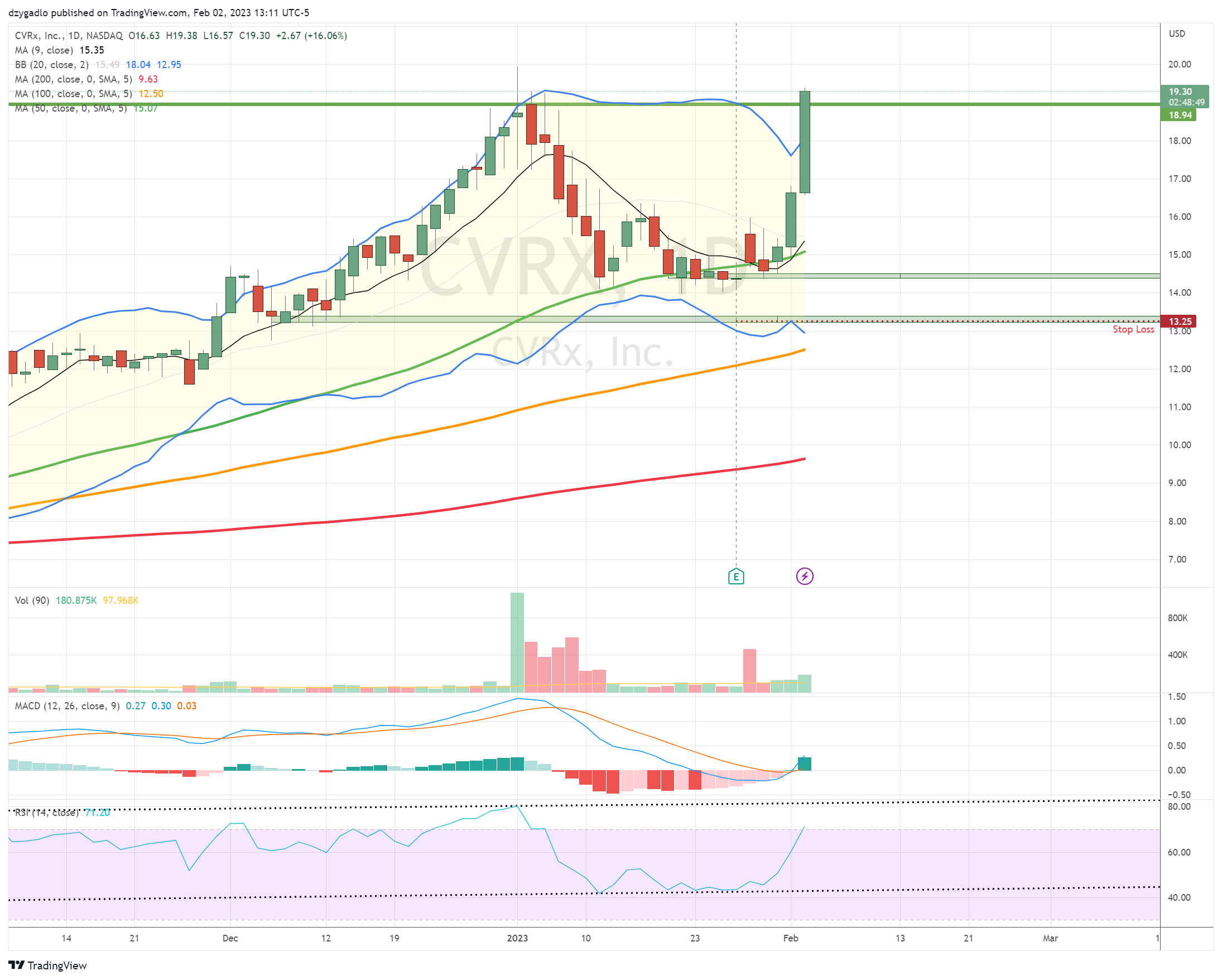The height and width of the screenshot is (980, 1222).
Task: Select the MA (9, close) indicator legend
Action: point(60,50)
